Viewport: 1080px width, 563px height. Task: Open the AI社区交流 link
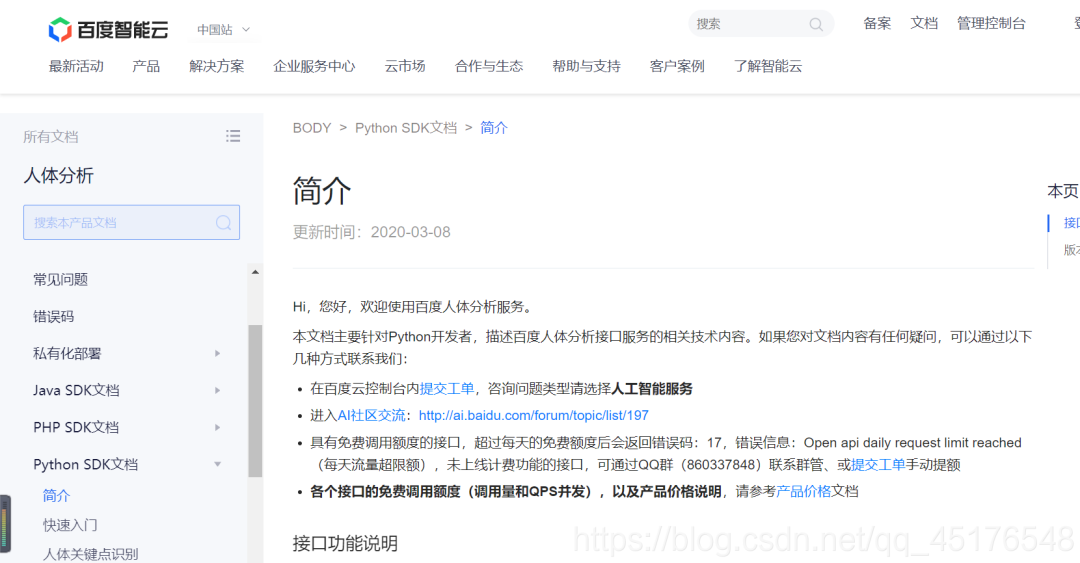click(x=371, y=416)
